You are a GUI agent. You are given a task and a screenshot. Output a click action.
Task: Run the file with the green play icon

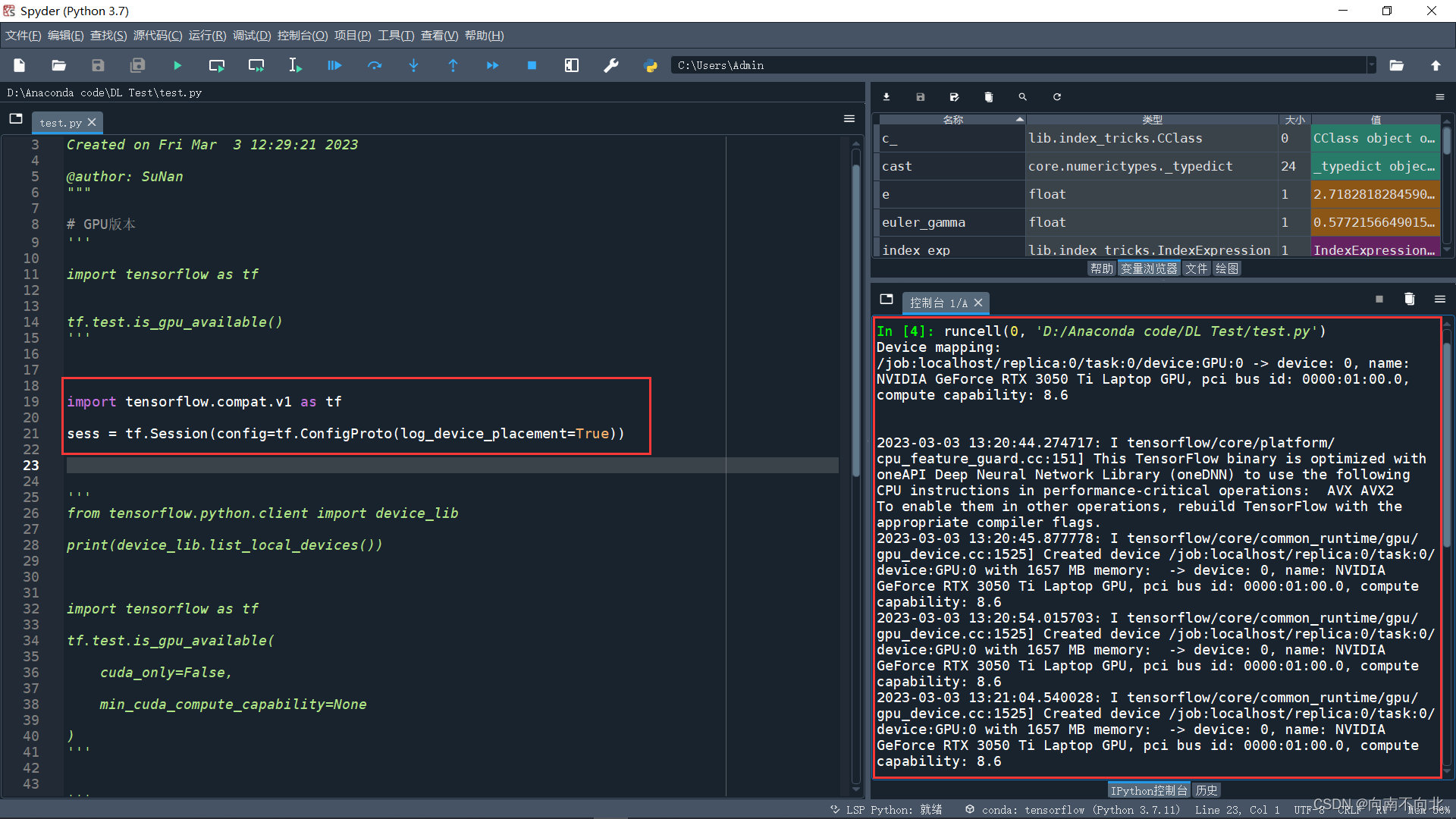click(177, 66)
